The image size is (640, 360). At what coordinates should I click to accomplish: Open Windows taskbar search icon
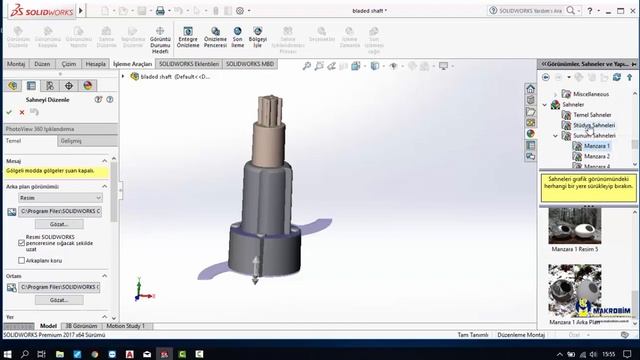[24, 354]
